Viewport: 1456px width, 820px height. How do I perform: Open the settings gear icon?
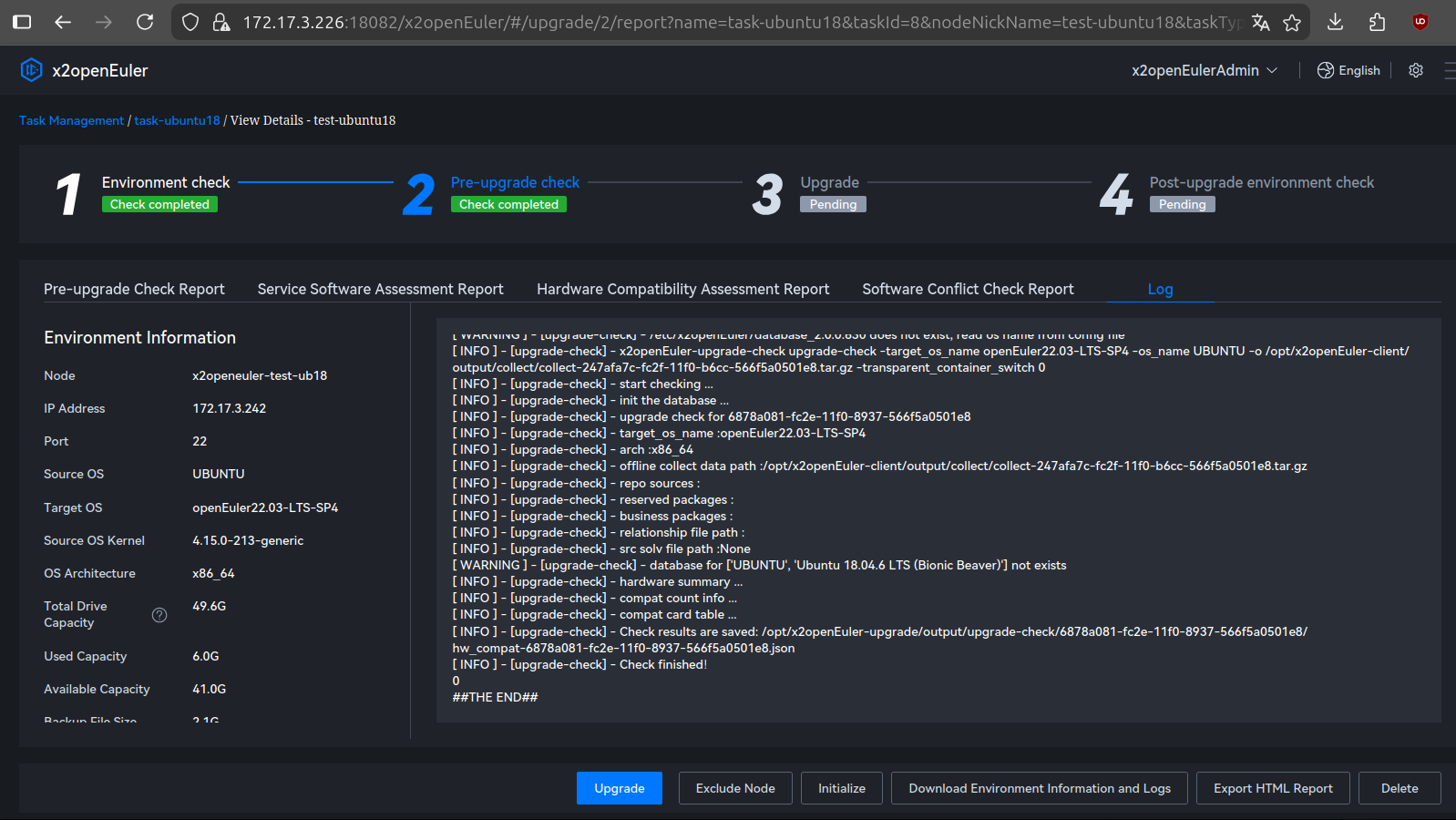tap(1415, 70)
